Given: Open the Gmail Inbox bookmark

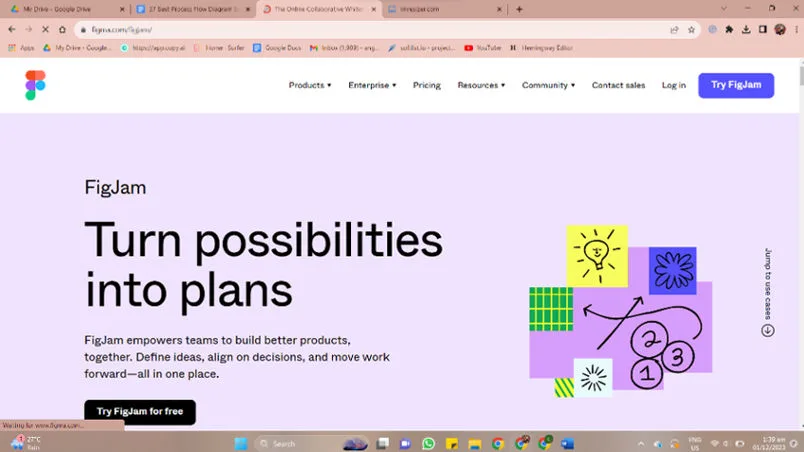Looking at the screenshot, I should pos(344,48).
